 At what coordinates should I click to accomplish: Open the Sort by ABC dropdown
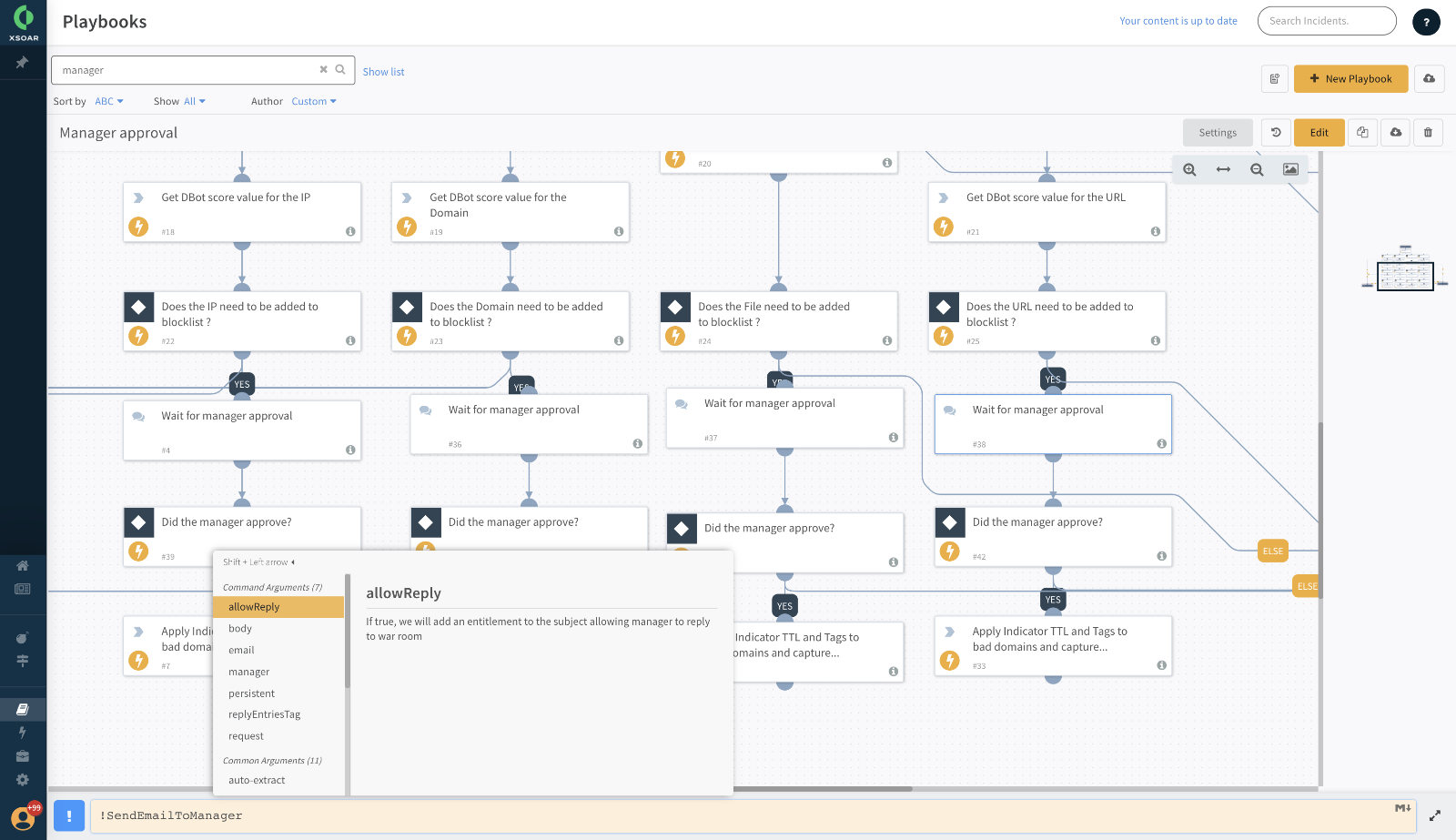coord(108,101)
